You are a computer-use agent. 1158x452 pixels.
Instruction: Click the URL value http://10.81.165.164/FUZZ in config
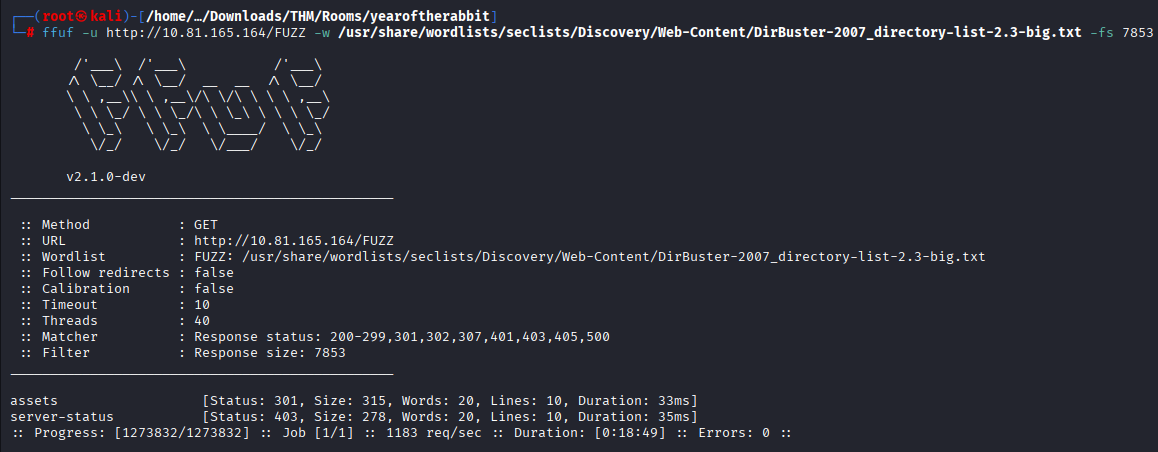(294, 241)
